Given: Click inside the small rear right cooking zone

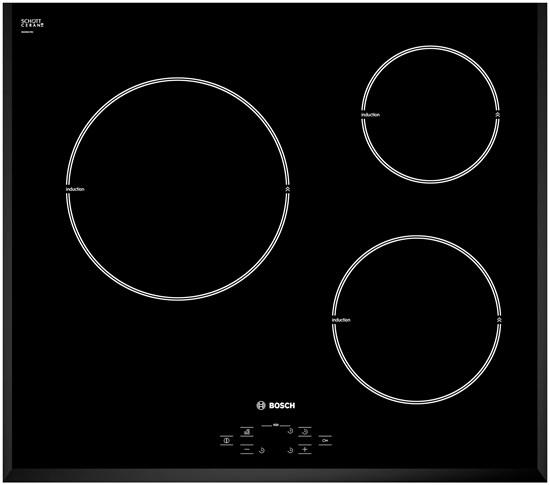Looking at the screenshot, I should click(x=430, y=114).
